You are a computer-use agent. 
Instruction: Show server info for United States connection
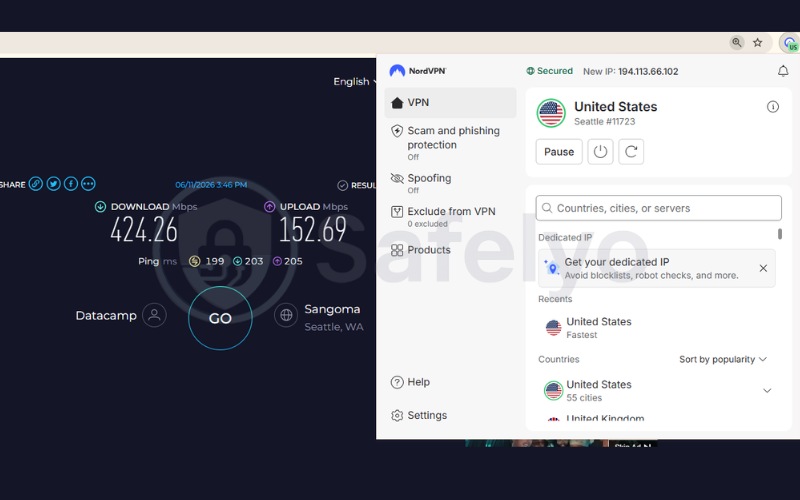click(x=772, y=107)
